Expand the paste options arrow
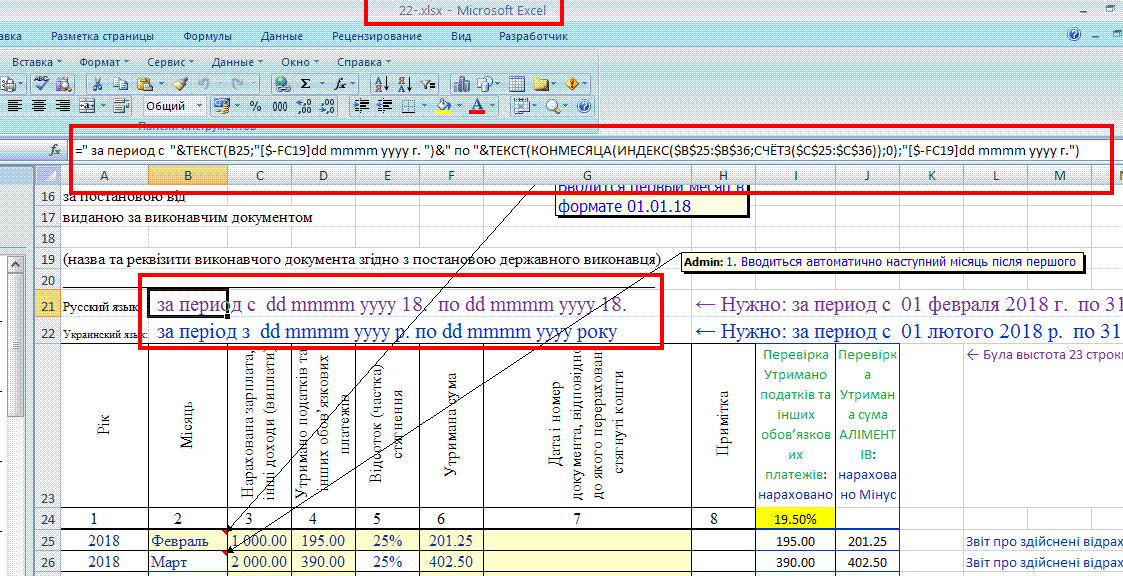The image size is (1123, 576). [x=161, y=84]
